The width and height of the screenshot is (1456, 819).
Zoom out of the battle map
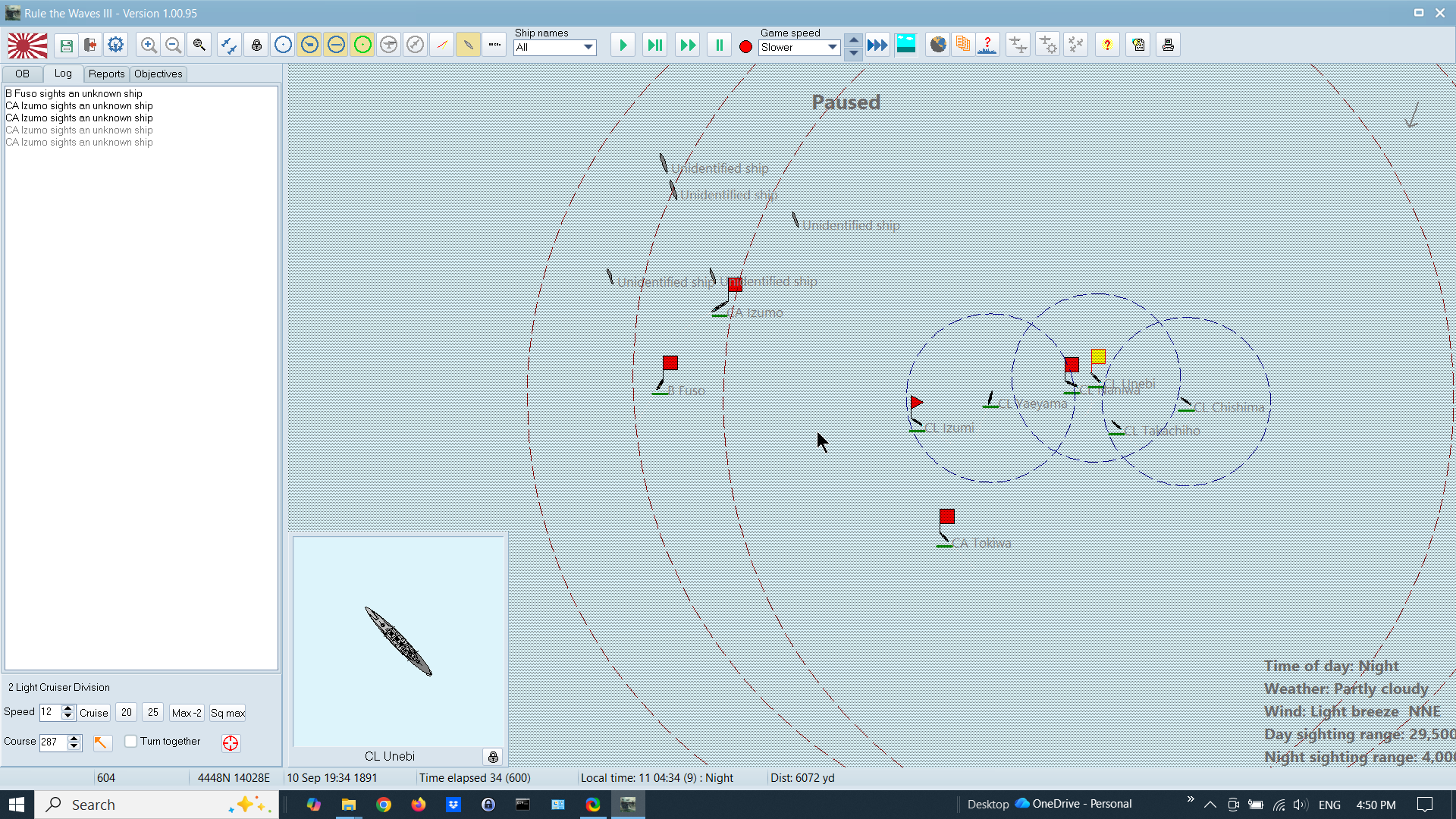pos(173,45)
